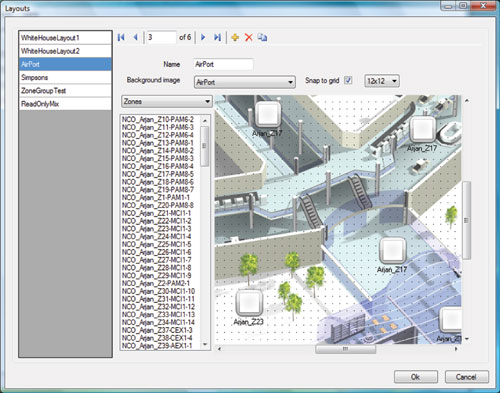Click the map's horizontal scrollbar thumb

click(345, 349)
